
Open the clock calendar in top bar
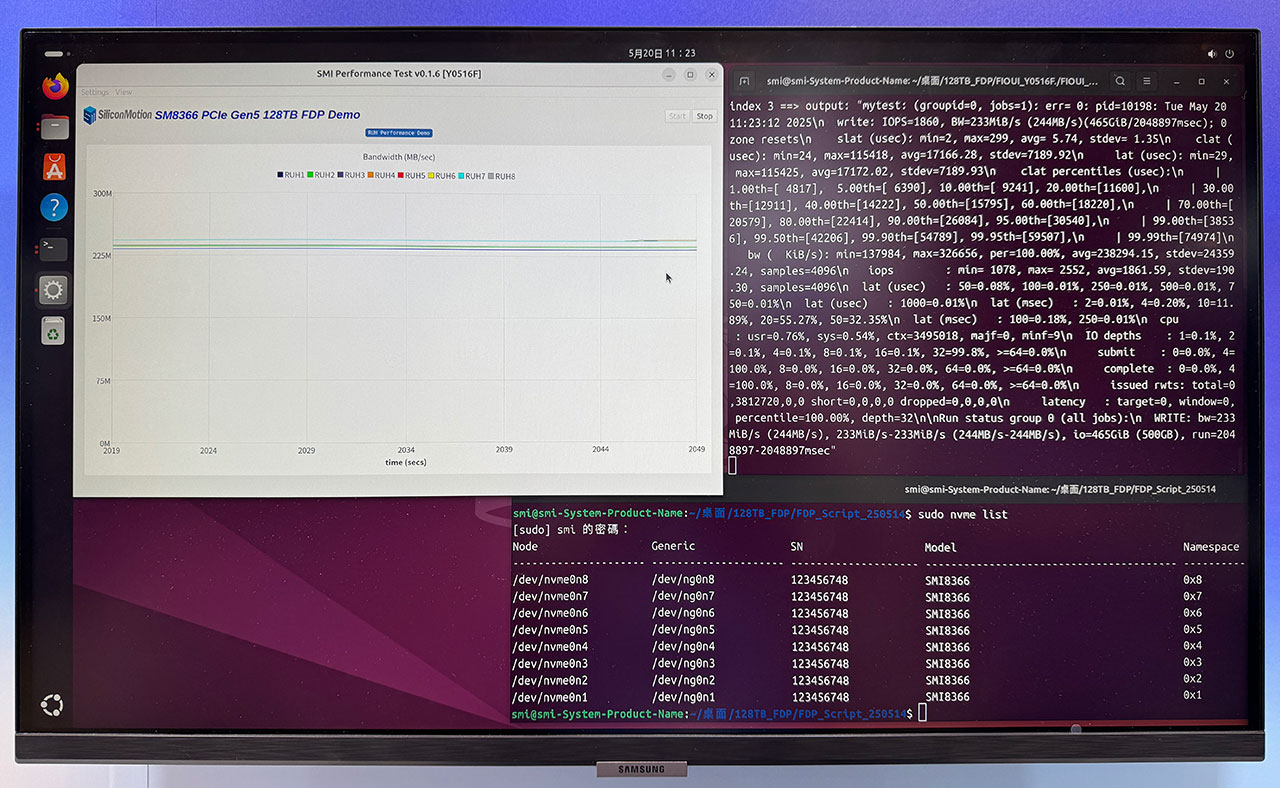click(661, 53)
